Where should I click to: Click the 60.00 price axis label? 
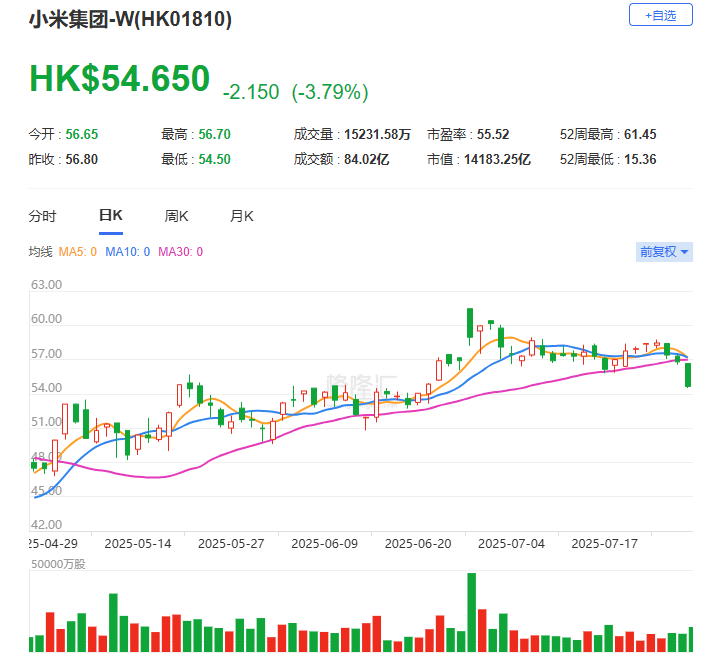pyautogui.click(x=46, y=319)
